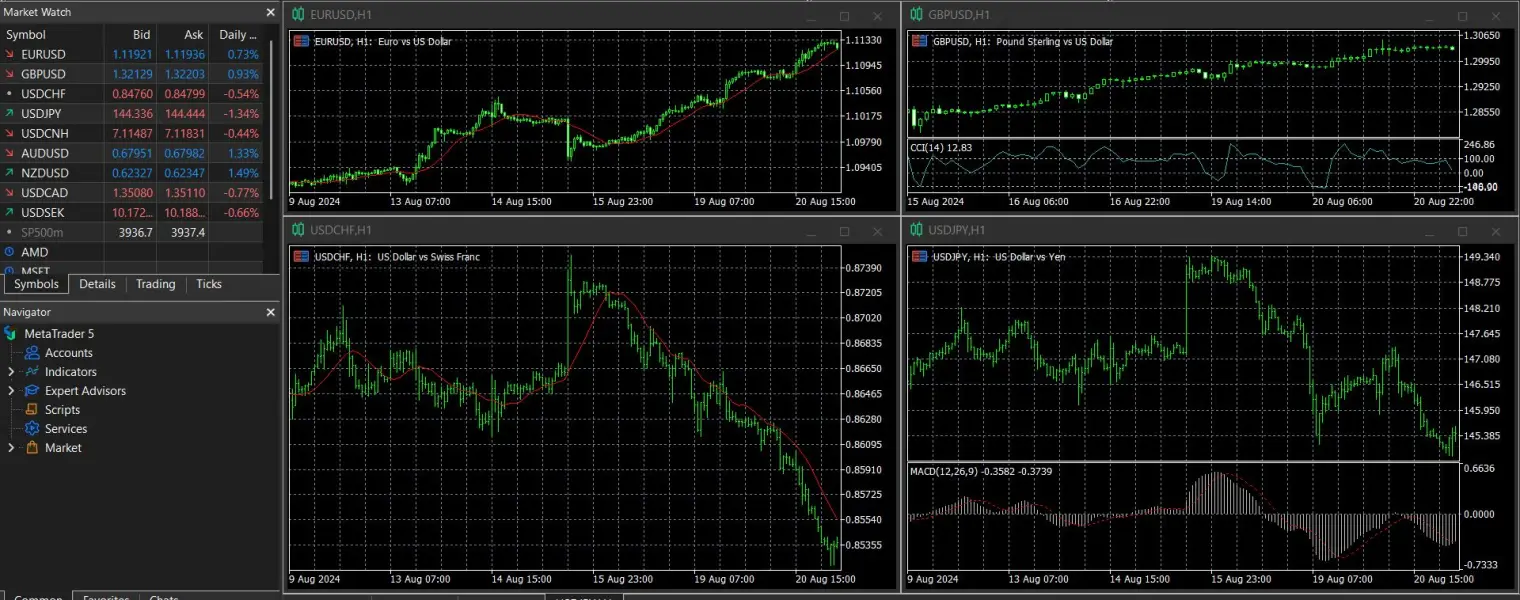Click the Indicators icon in Navigator

pyautogui.click(x=32, y=372)
